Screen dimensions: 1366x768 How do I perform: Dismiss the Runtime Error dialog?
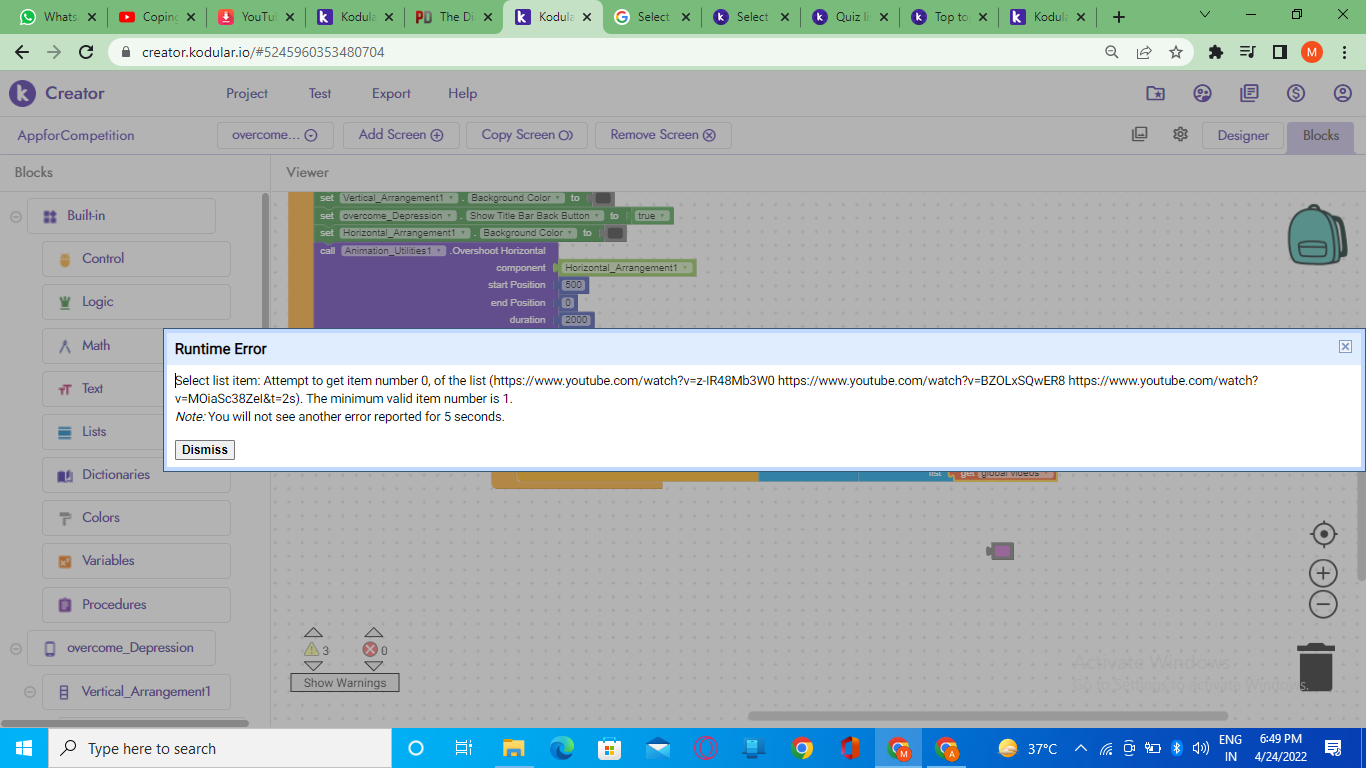[x=205, y=450]
